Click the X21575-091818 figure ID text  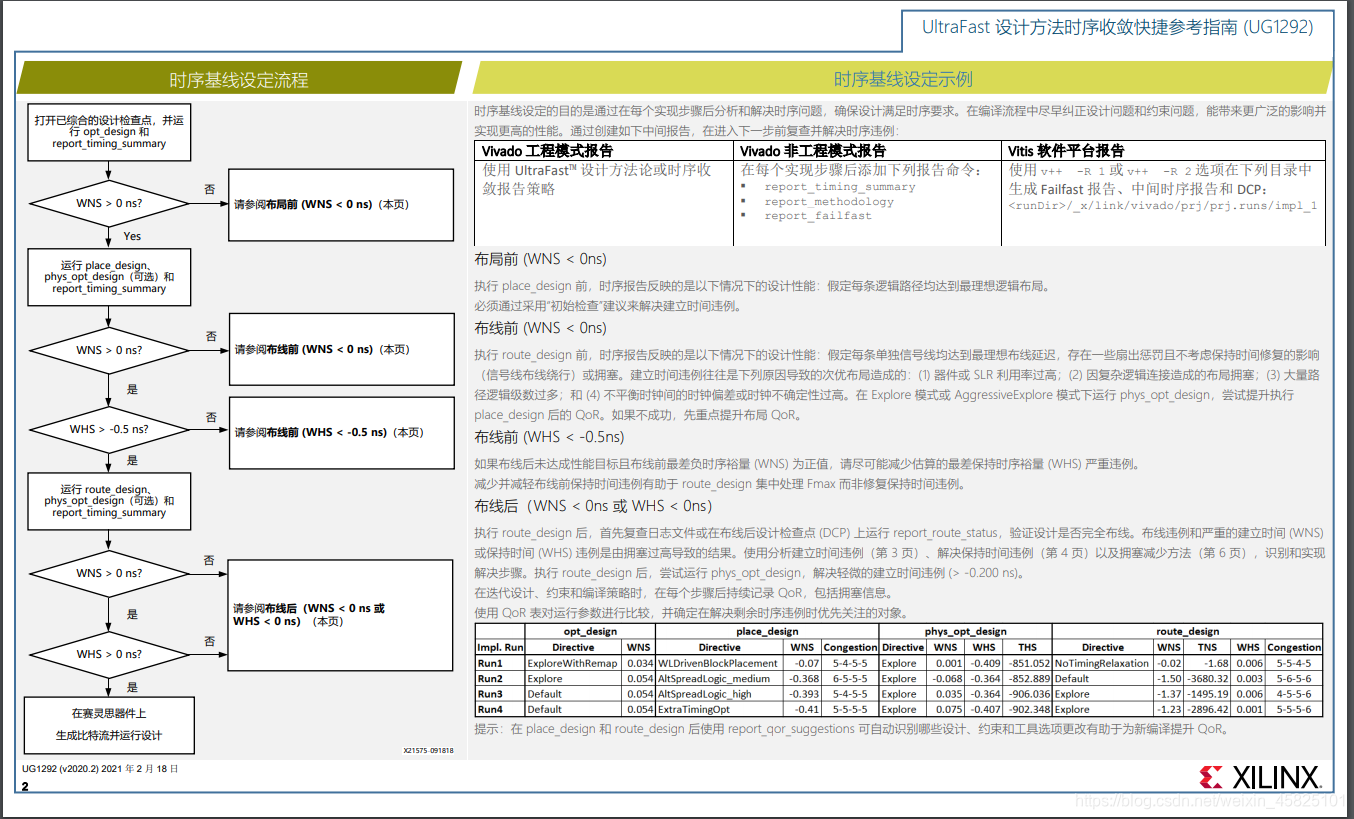(428, 750)
